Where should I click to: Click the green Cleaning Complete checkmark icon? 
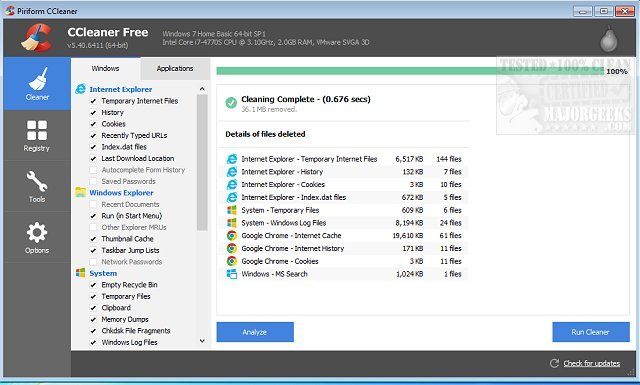pyautogui.click(x=231, y=102)
